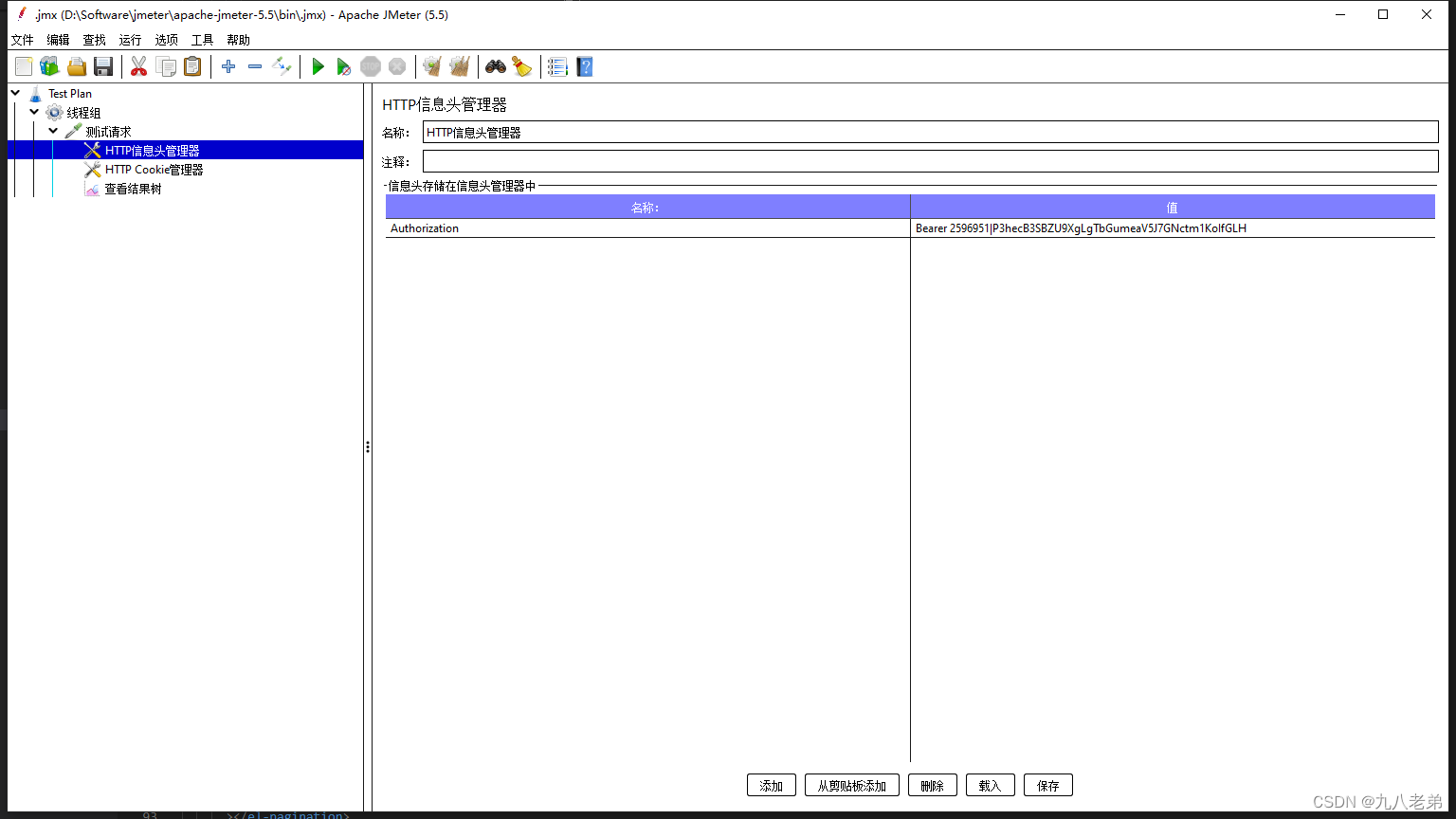Open the 工具 menu
The image size is (1456, 819).
tap(202, 40)
